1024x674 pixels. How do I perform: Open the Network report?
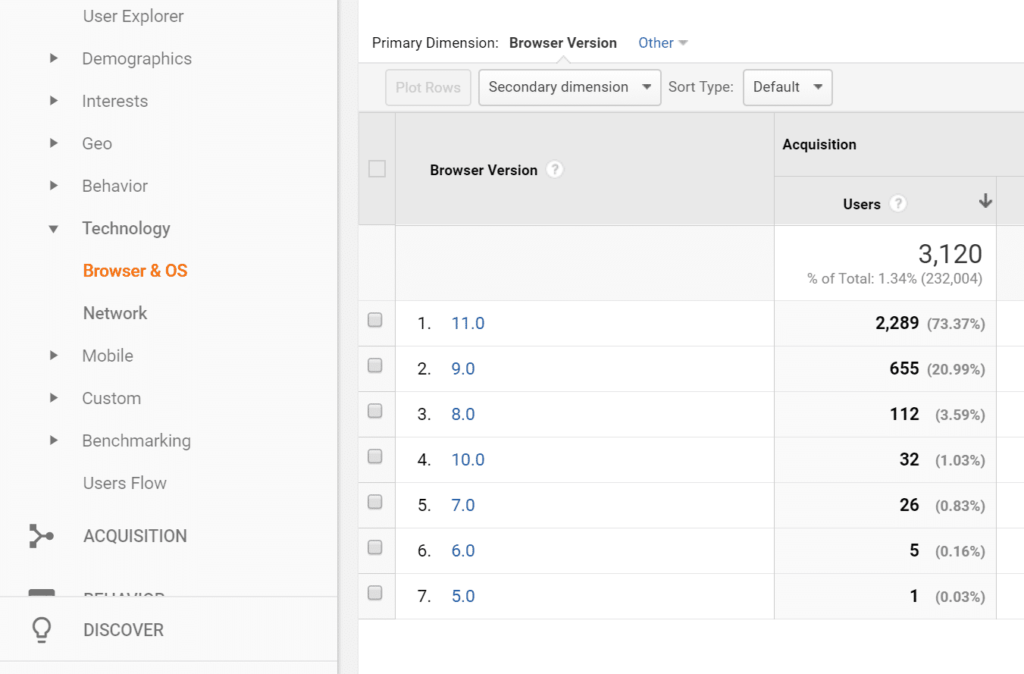tap(115, 313)
